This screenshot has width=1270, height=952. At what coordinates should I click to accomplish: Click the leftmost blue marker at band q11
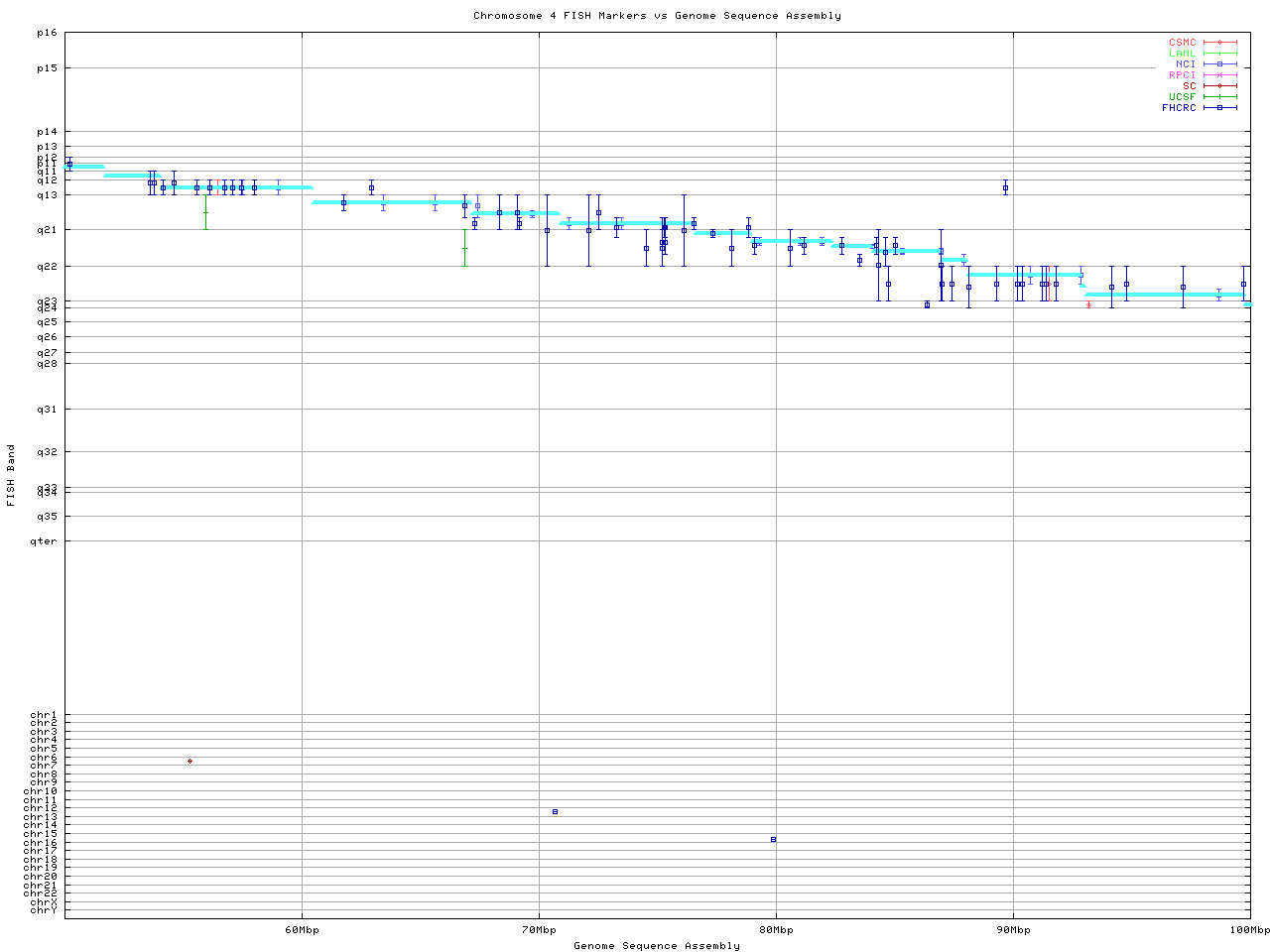69,164
